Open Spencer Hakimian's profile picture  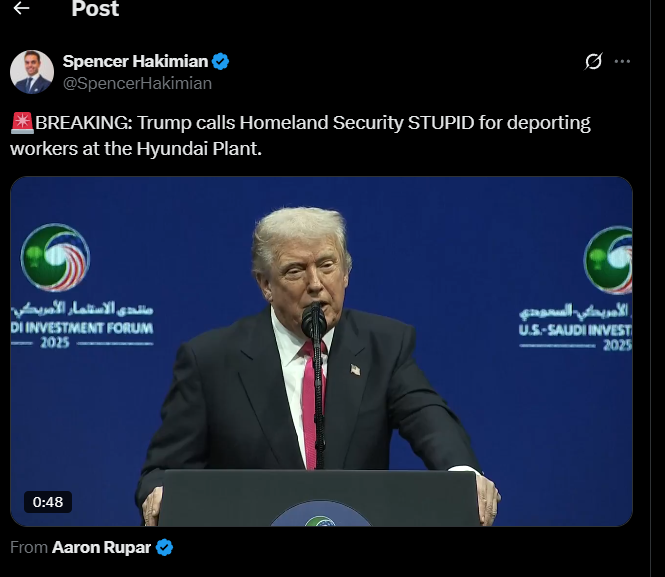pos(32,72)
